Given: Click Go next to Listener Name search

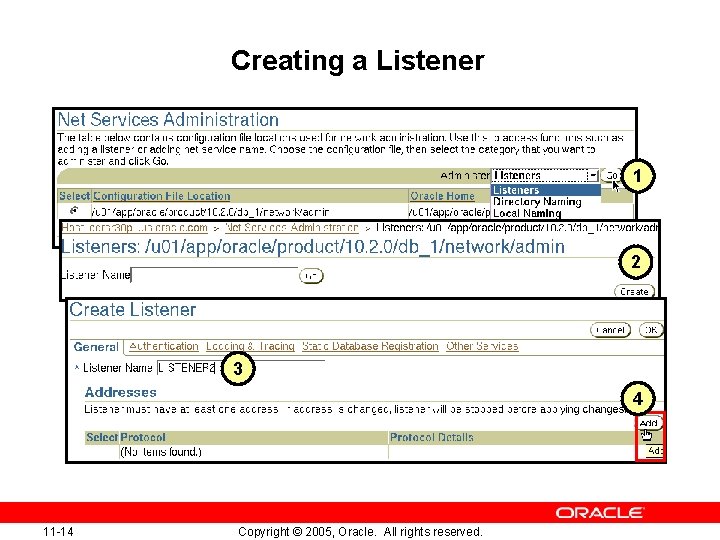Looking at the screenshot, I should pyautogui.click(x=311, y=276).
